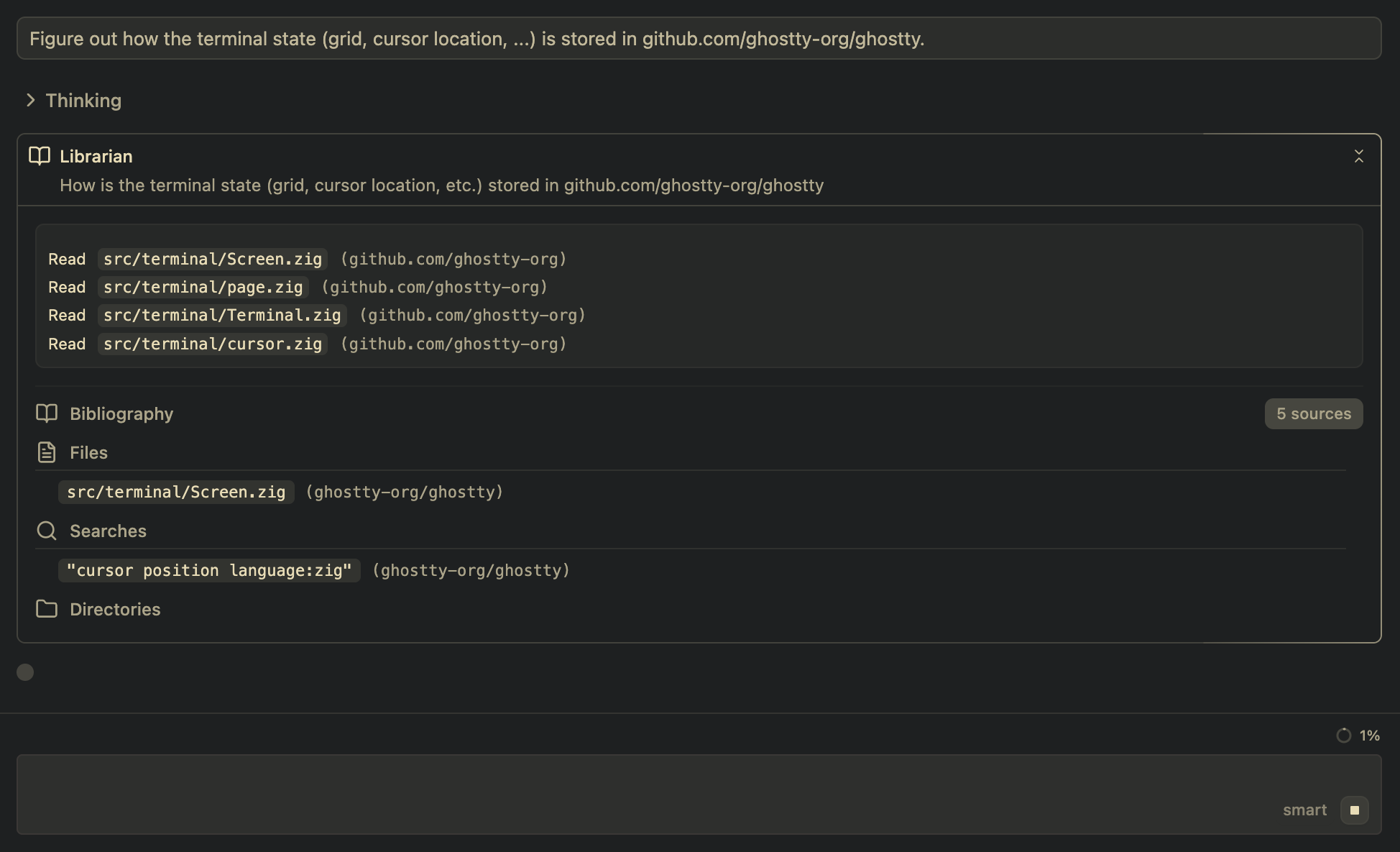
Task: Open src/terminal/cursor.zig read entry
Action: [x=213, y=344]
